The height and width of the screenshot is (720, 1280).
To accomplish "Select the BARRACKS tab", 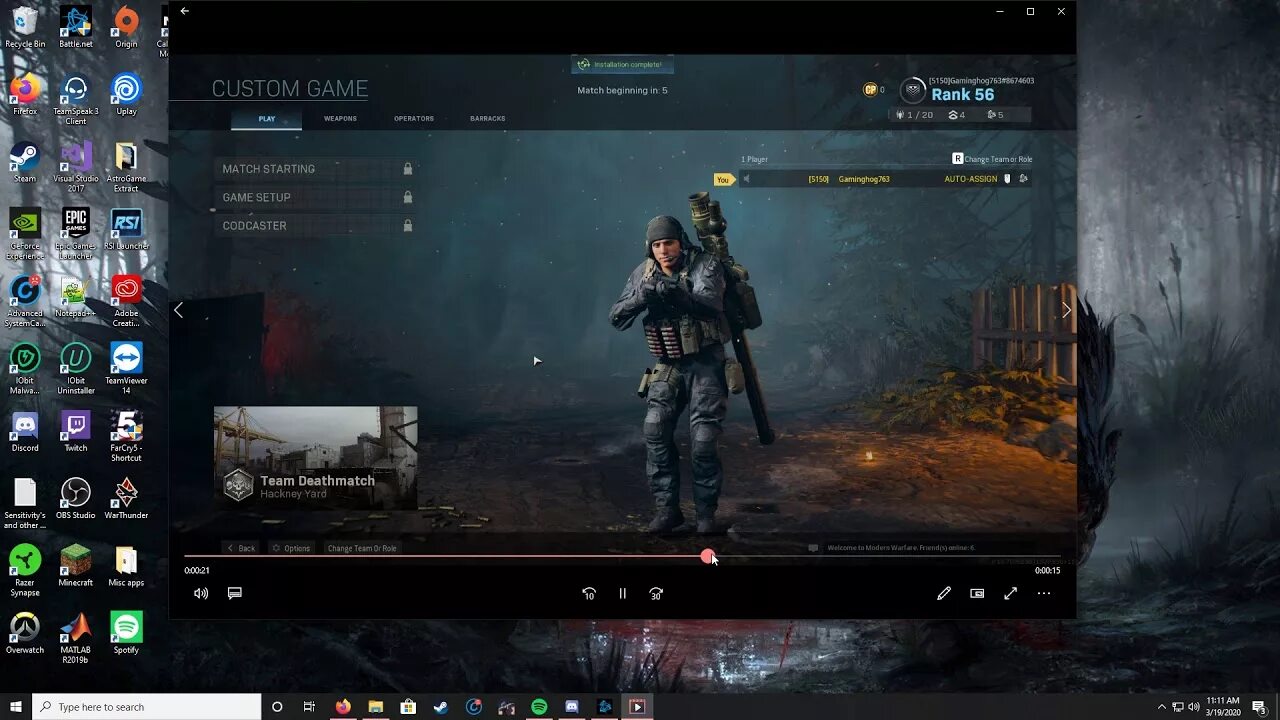I will tap(488, 118).
